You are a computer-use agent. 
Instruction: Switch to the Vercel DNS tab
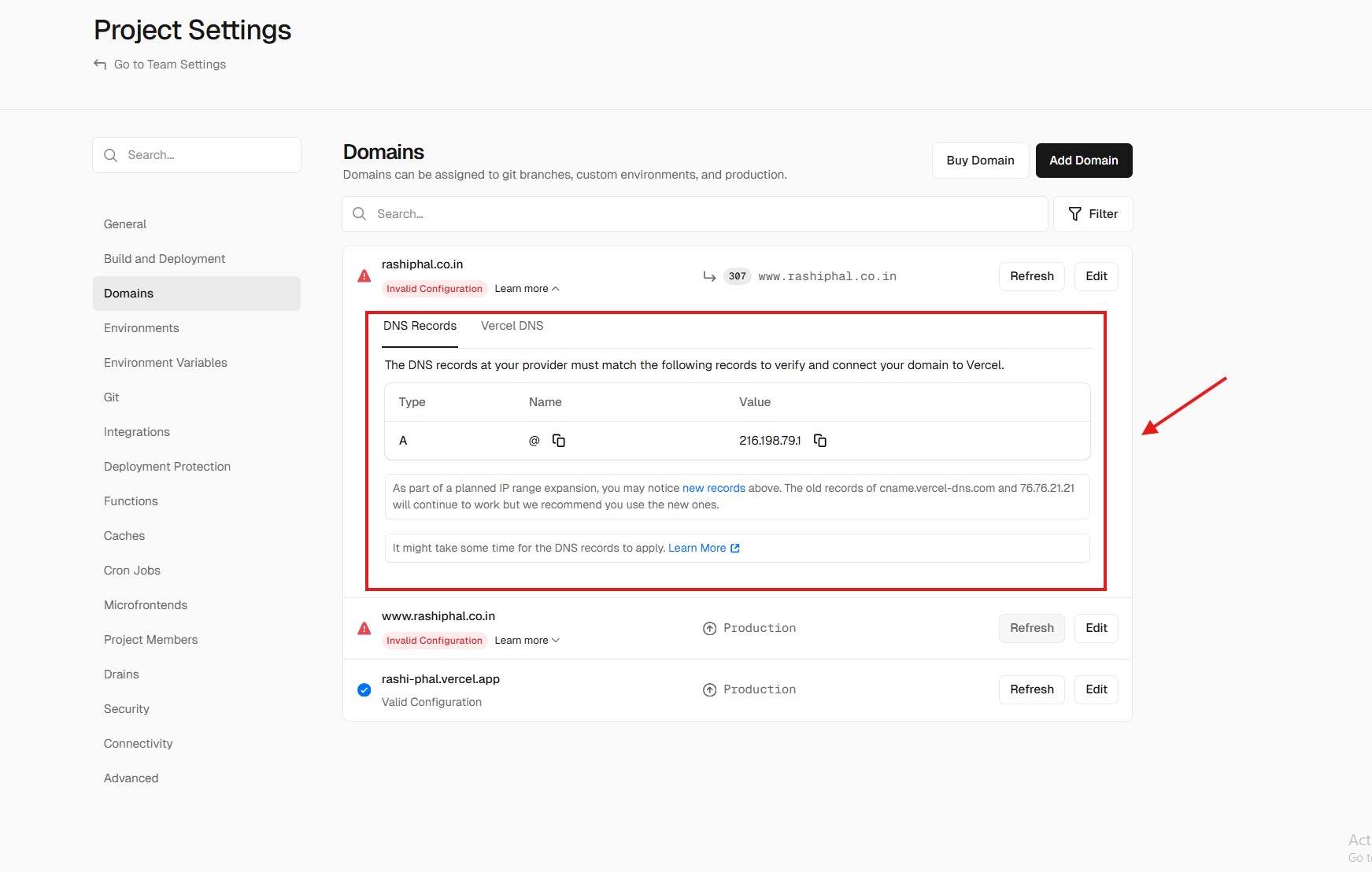(x=512, y=326)
